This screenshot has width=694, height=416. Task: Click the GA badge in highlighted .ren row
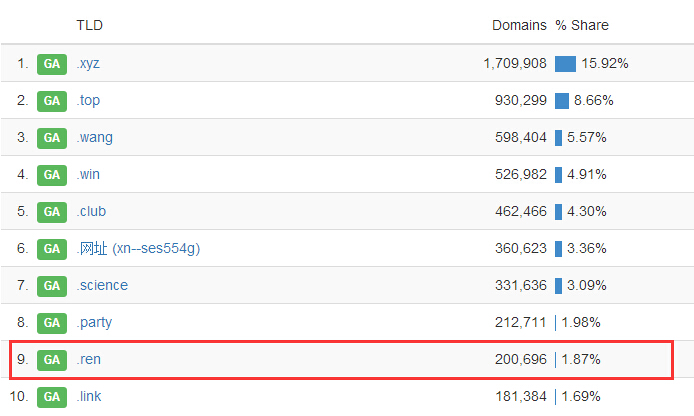tap(52, 360)
